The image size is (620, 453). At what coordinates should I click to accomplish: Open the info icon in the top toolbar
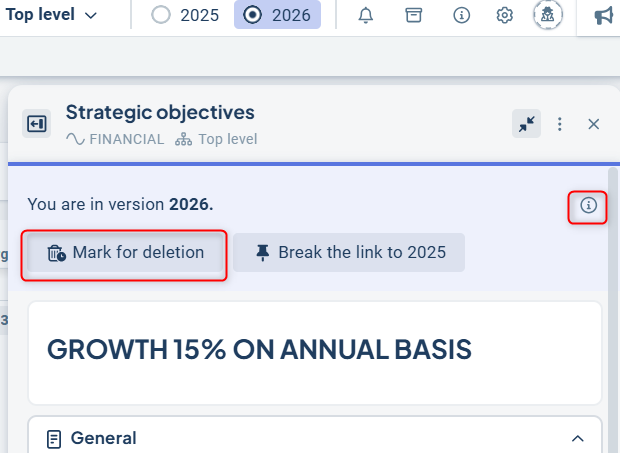click(461, 15)
